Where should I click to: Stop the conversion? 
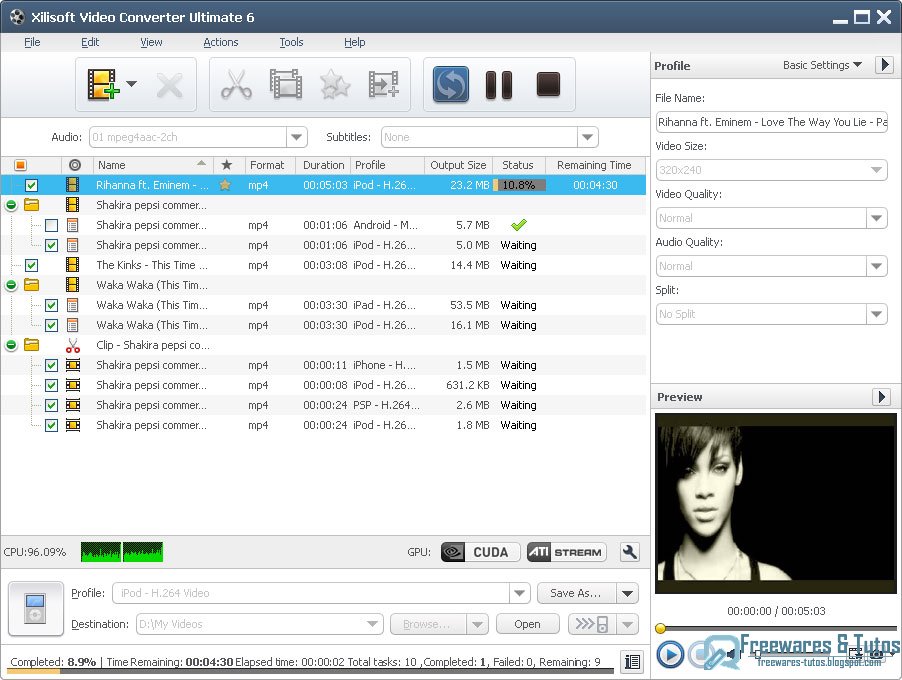point(548,84)
